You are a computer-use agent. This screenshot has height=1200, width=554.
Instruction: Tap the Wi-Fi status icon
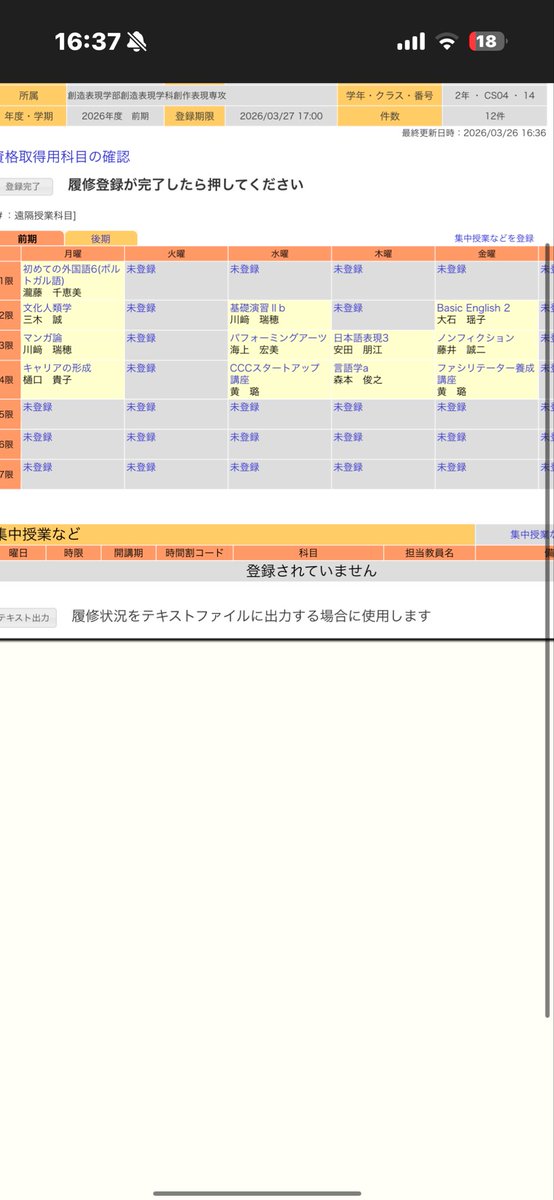[x=446, y=42]
